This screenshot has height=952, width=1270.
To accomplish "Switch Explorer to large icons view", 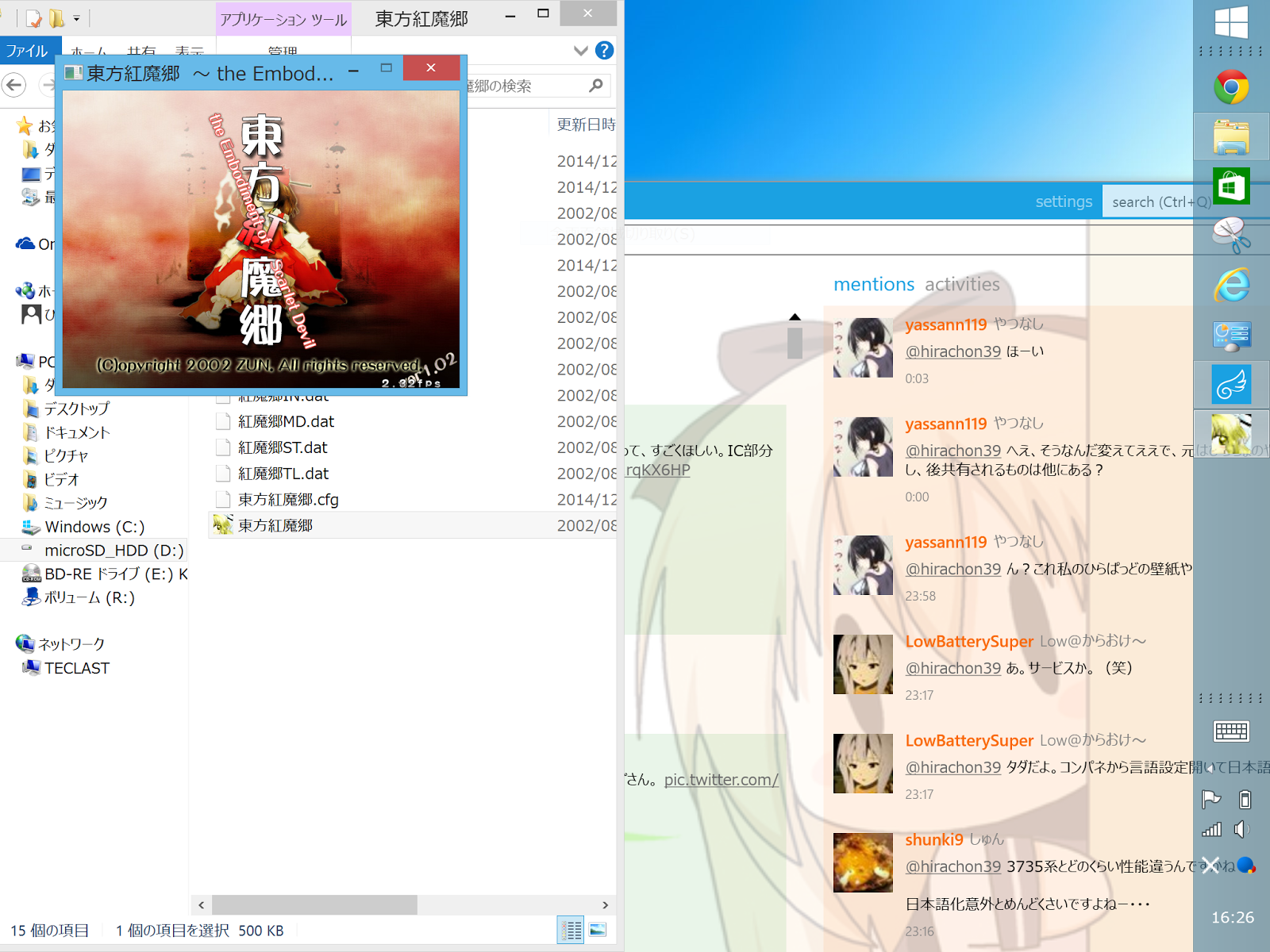I will pos(598,930).
